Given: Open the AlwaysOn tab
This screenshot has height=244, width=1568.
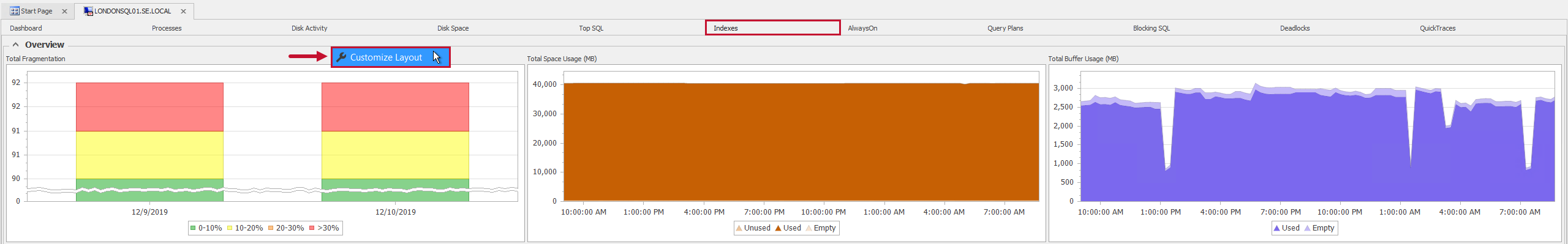Looking at the screenshot, I should 862,28.
